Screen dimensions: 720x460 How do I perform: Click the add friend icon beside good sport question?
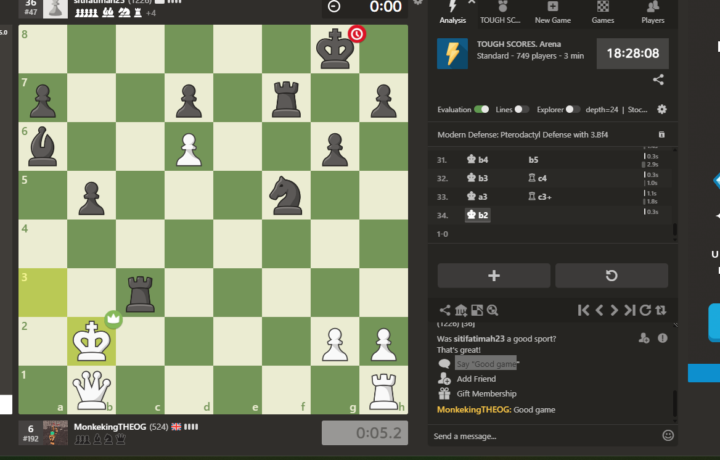[x=644, y=338]
